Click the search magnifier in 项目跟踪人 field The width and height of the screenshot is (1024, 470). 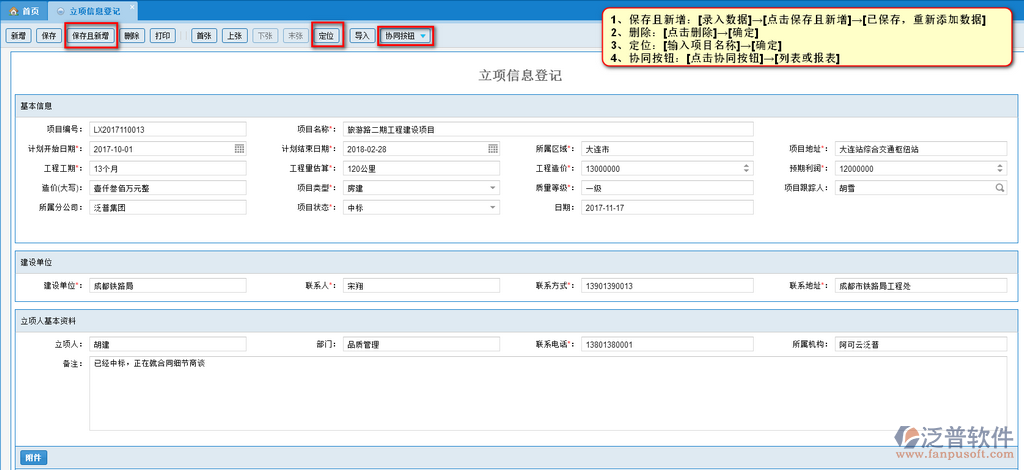(x=999, y=188)
